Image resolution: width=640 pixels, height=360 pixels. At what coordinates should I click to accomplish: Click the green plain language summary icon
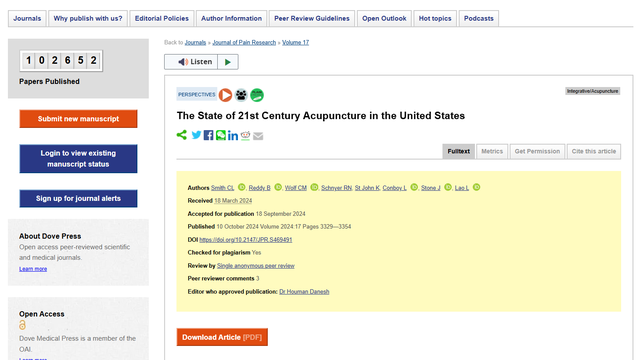click(x=257, y=95)
